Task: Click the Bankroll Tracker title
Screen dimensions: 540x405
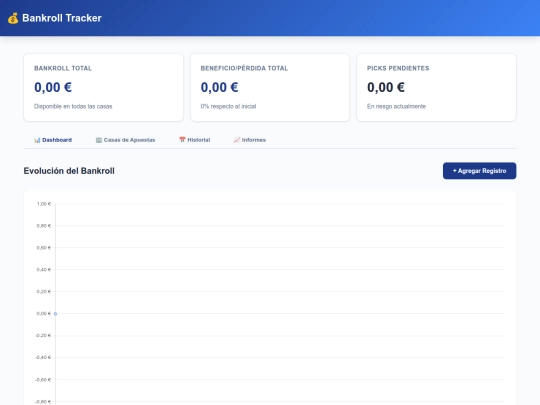Action: point(62,18)
